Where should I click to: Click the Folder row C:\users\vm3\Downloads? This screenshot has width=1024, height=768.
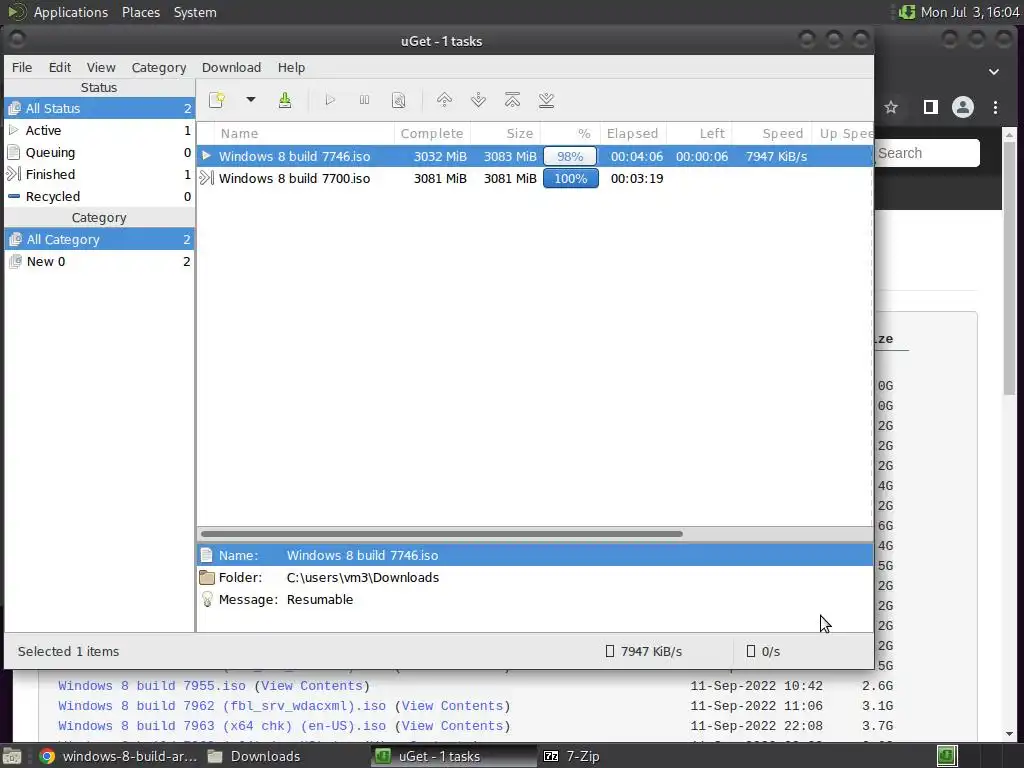click(x=534, y=577)
